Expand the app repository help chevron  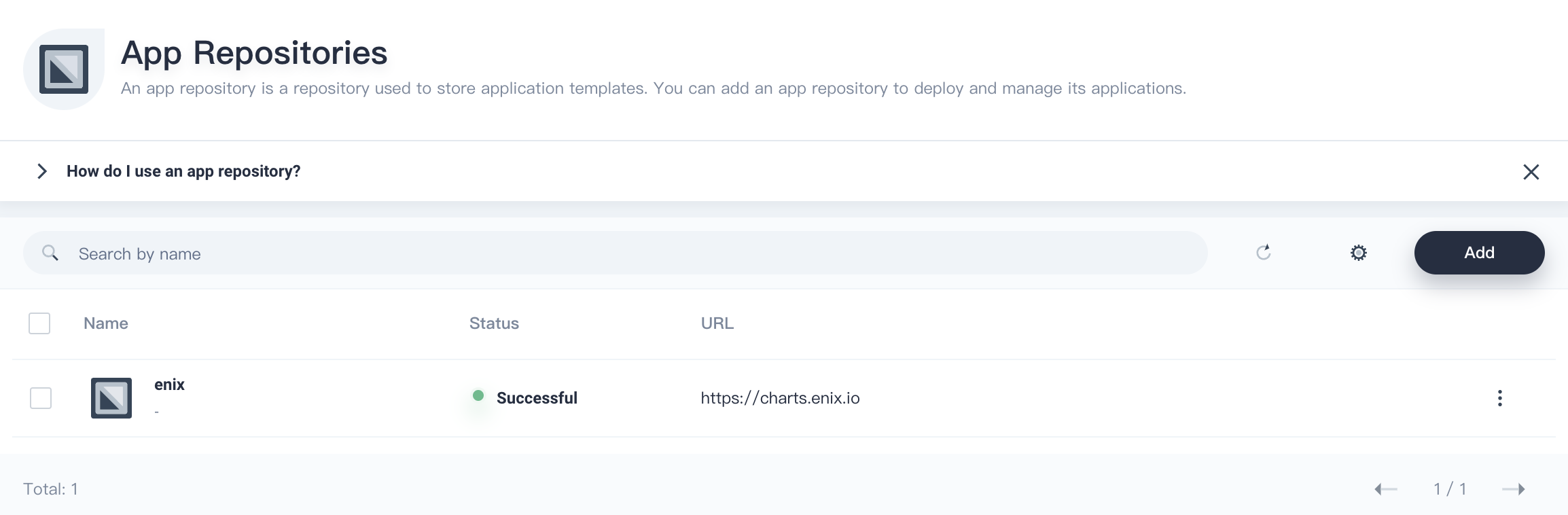click(x=42, y=171)
